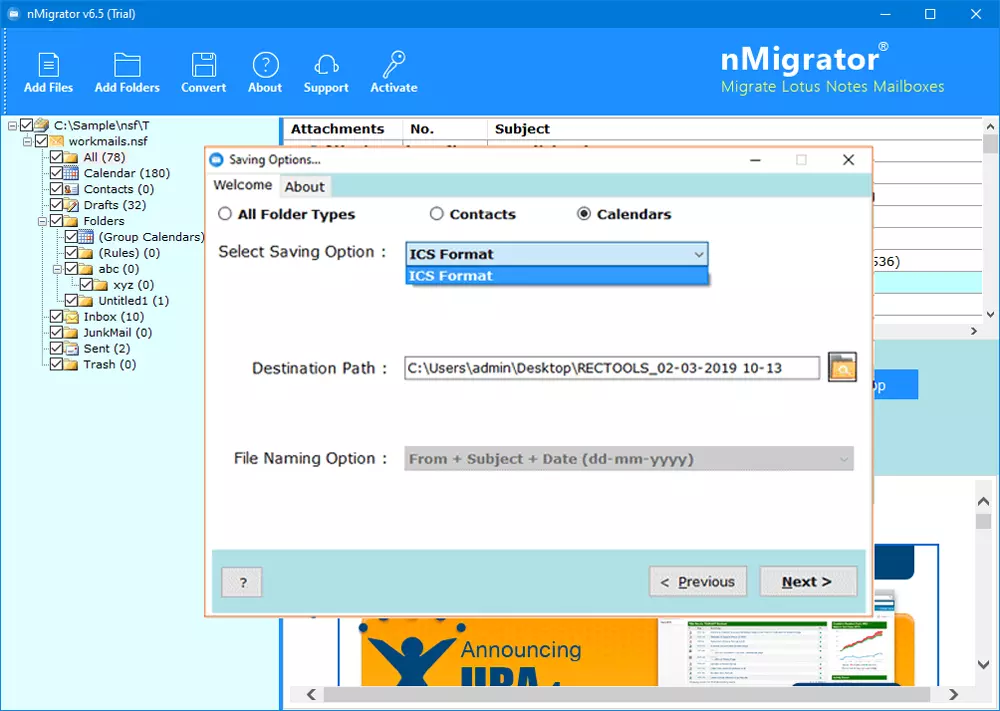Toggle the Sent (2) checkbox
1000x711 pixels.
pos(56,349)
